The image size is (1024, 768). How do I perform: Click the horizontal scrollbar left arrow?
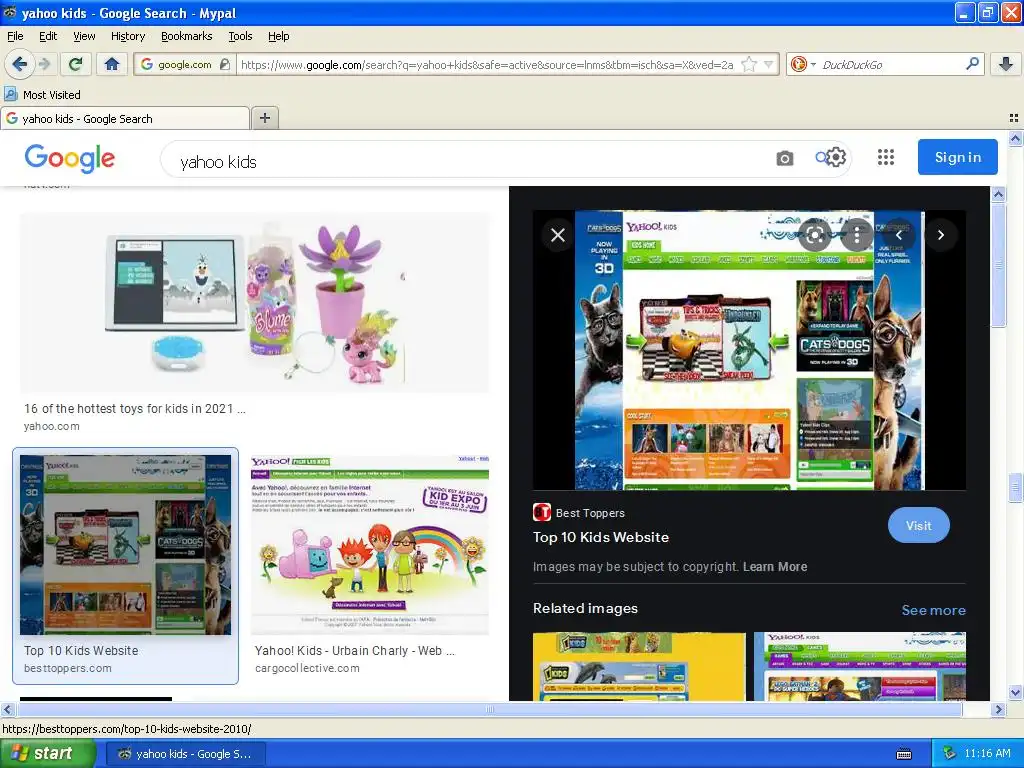click(7, 709)
